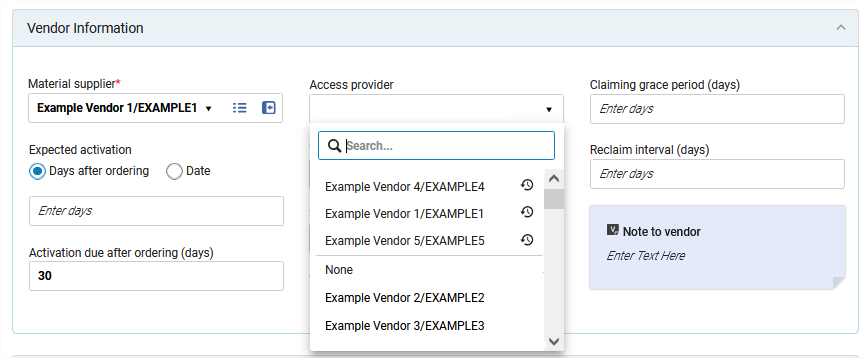The width and height of the screenshot is (866, 363).
Task: Click the Reclaim interval days field
Action: [717, 174]
